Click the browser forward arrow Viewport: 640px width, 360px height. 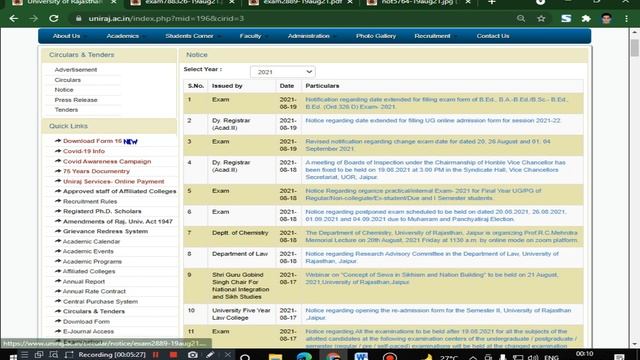(x=33, y=19)
